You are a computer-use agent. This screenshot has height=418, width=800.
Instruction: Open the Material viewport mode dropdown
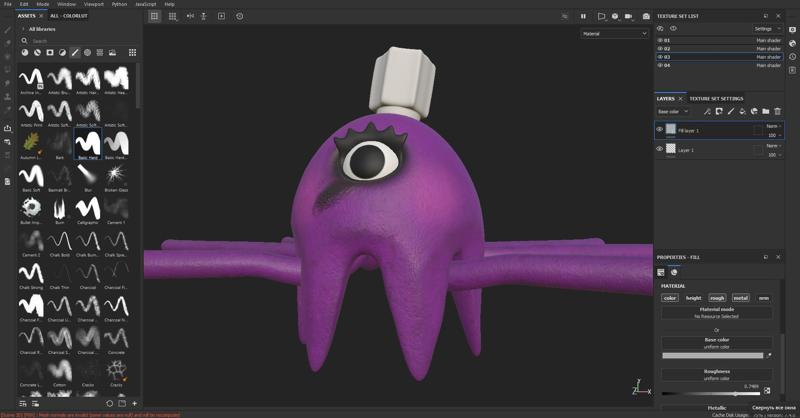click(x=614, y=33)
